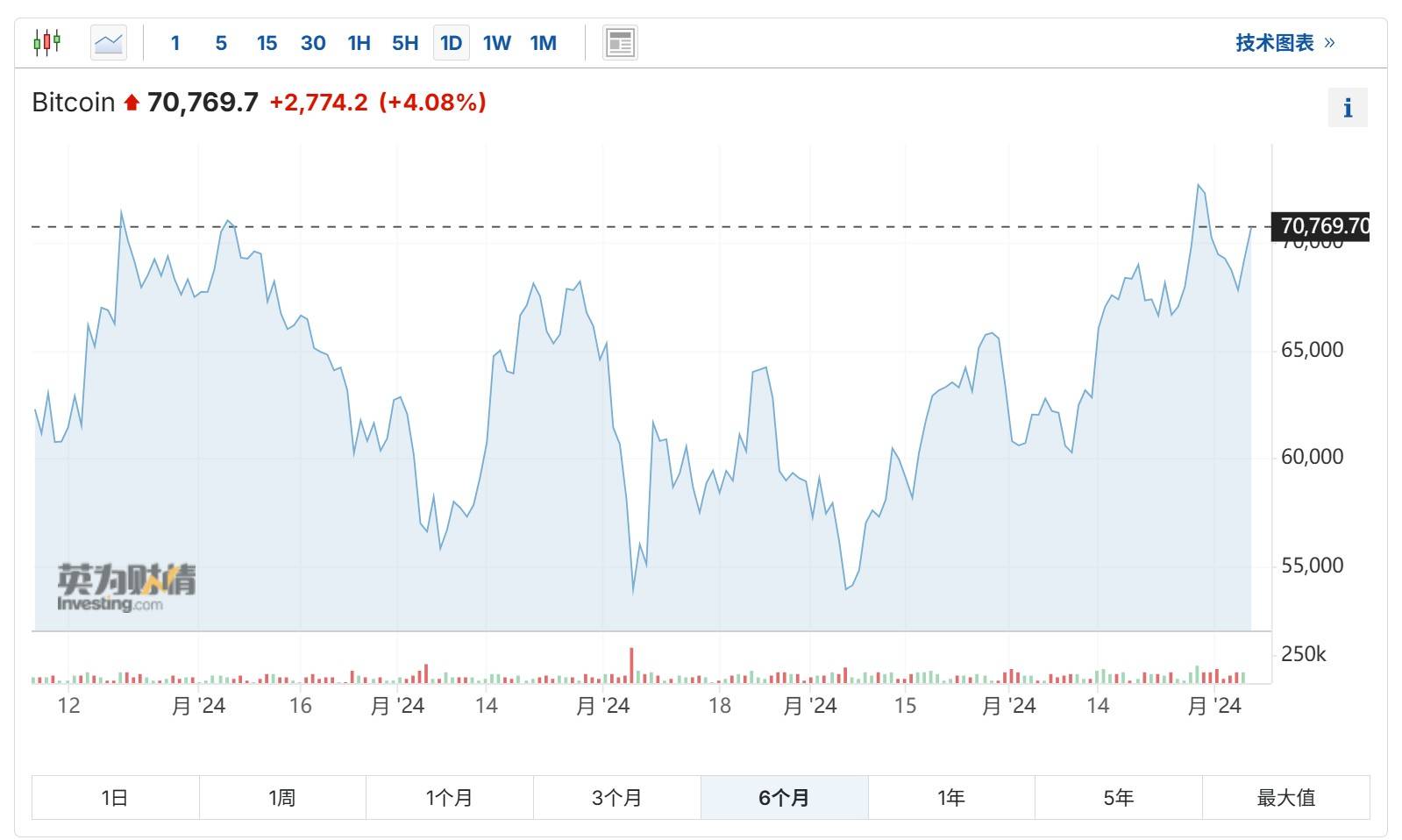Select the 1D daily interval
The image size is (1402, 840).
[451, 43]
